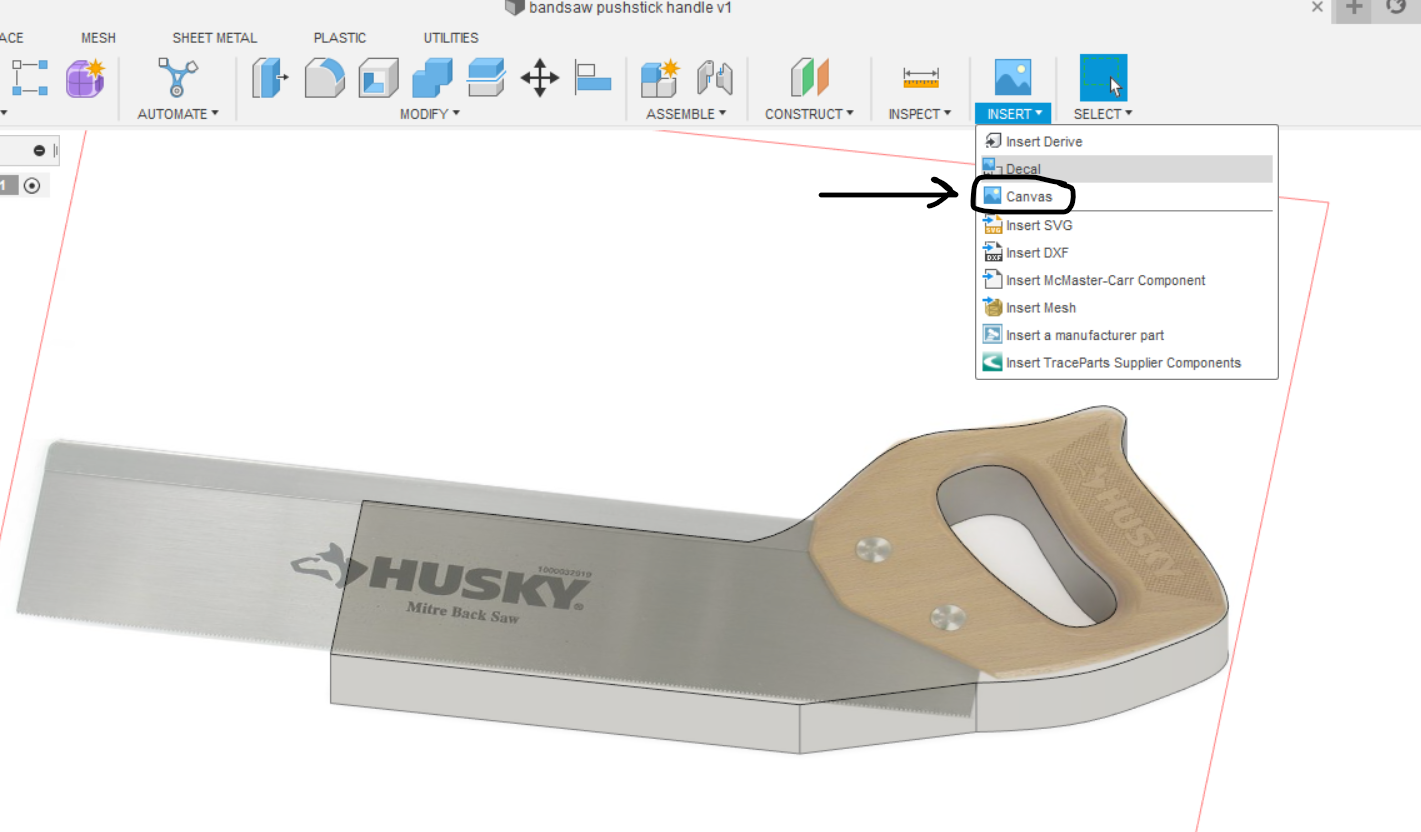Choose Insert Mesh
This screenshot has width=1421, height=832.
1127,308
